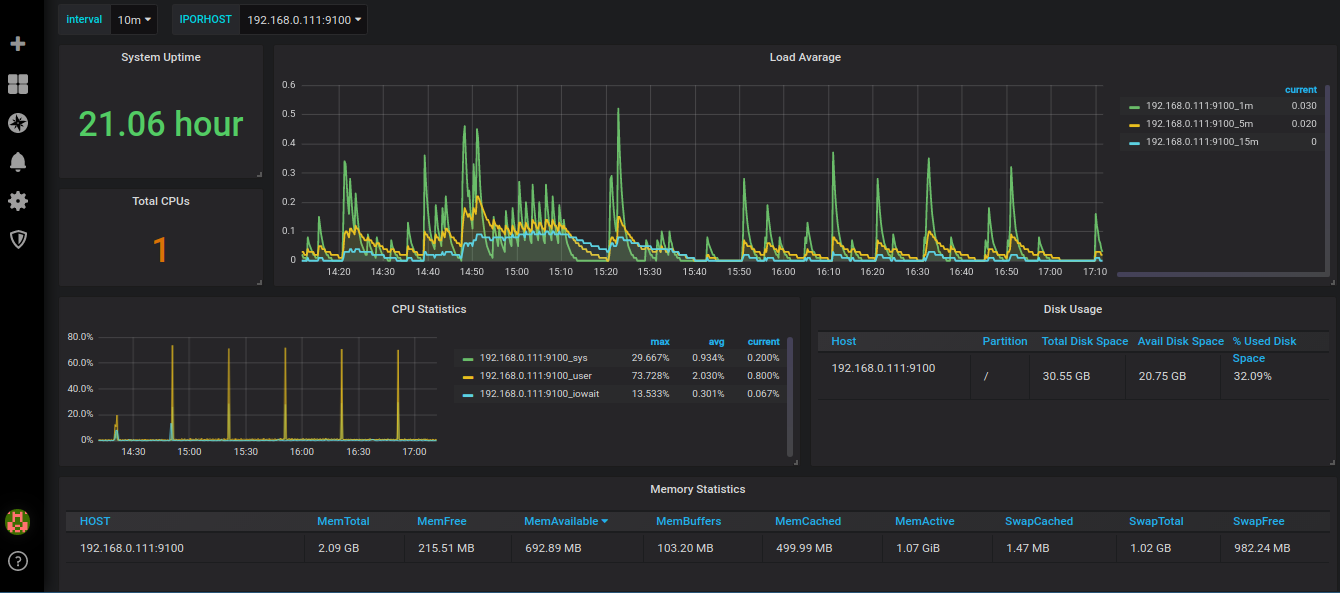This screenshot has width=1340, height=593.
Task: Toggle the 192.168.0.111:9100_5m legend series
Action: click(1199, 123)
